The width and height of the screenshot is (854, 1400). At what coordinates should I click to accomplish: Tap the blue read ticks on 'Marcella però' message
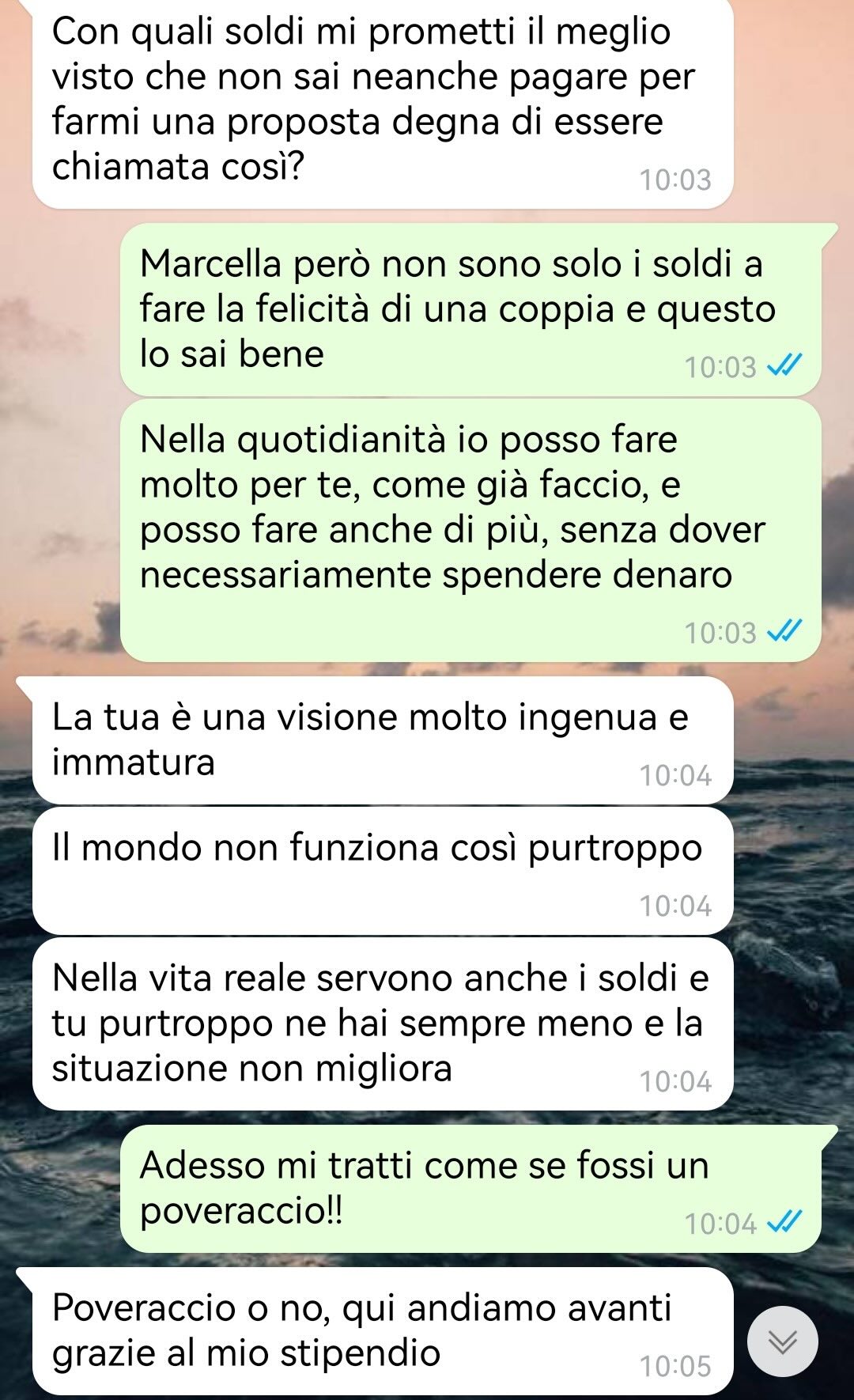tap(785, 367)
